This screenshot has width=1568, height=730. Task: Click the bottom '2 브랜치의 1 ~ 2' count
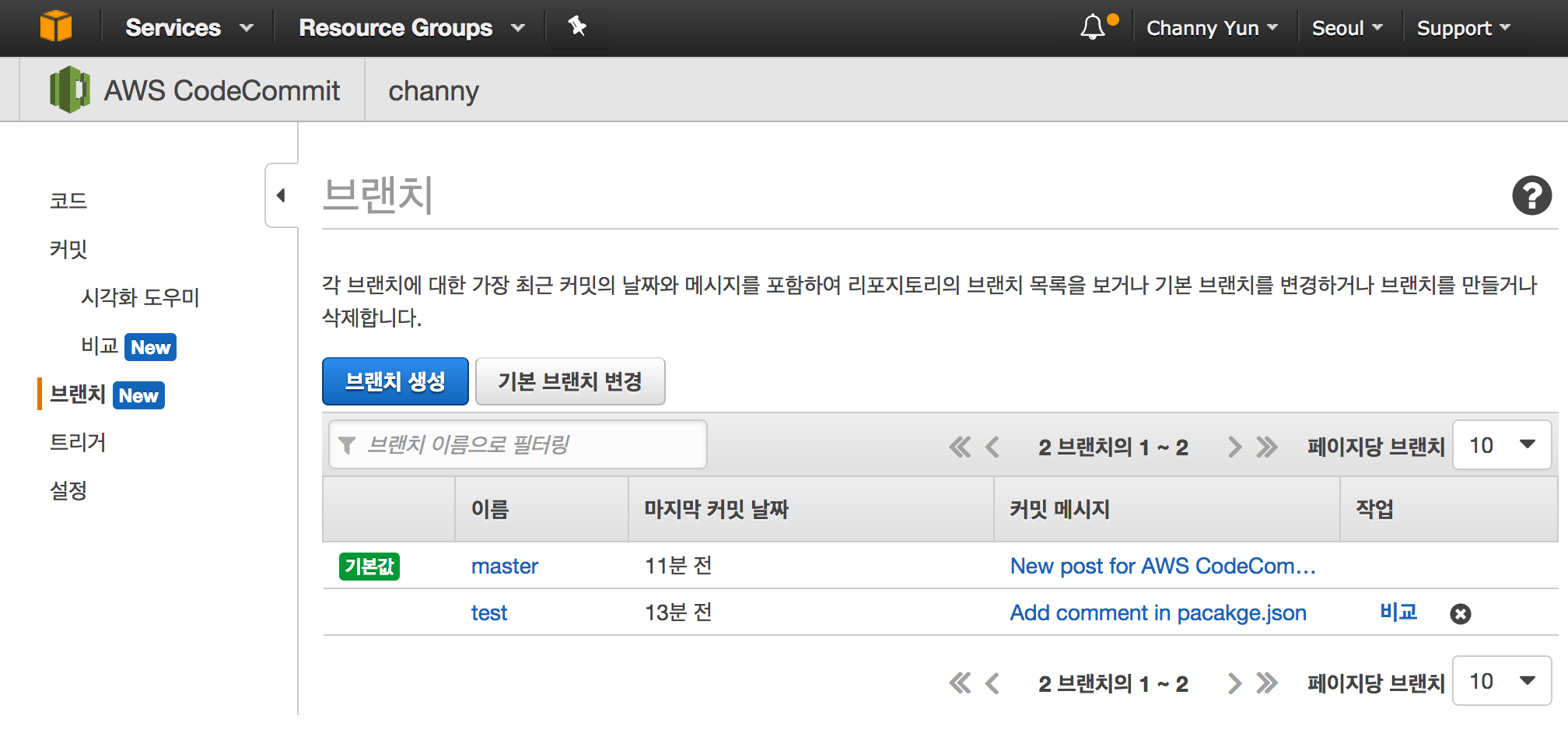1113,683
